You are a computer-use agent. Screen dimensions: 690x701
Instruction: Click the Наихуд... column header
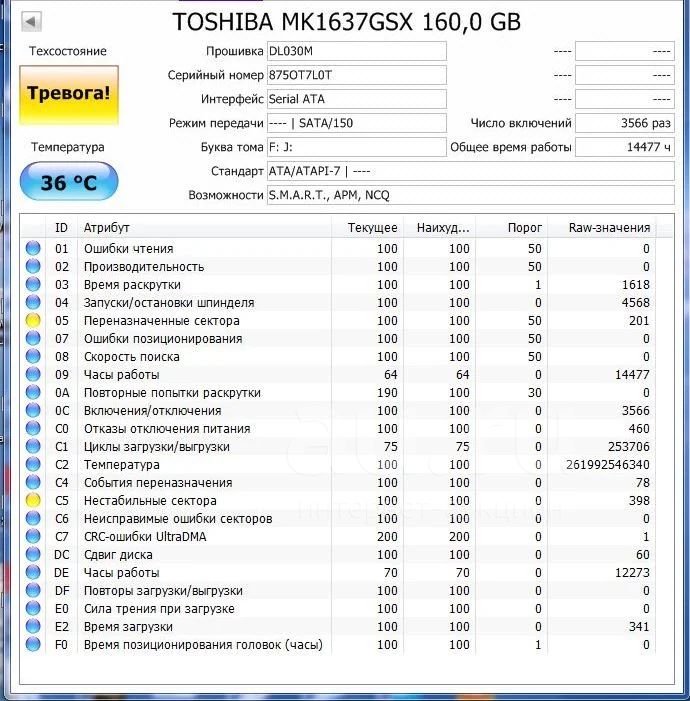pos(440,228)
